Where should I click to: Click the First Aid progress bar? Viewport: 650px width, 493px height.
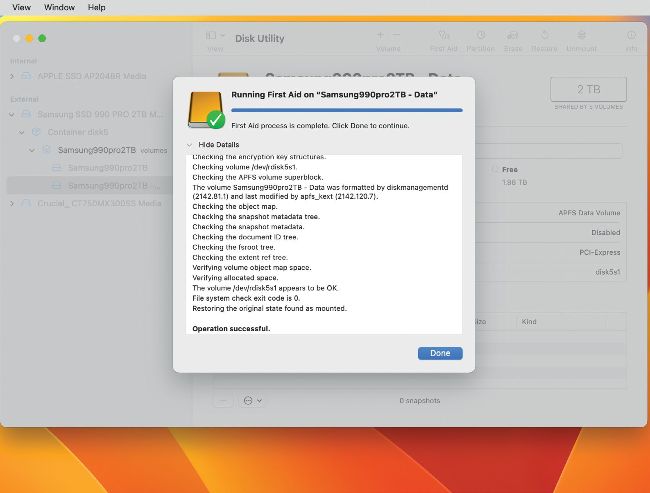click(x=346, y=110)
